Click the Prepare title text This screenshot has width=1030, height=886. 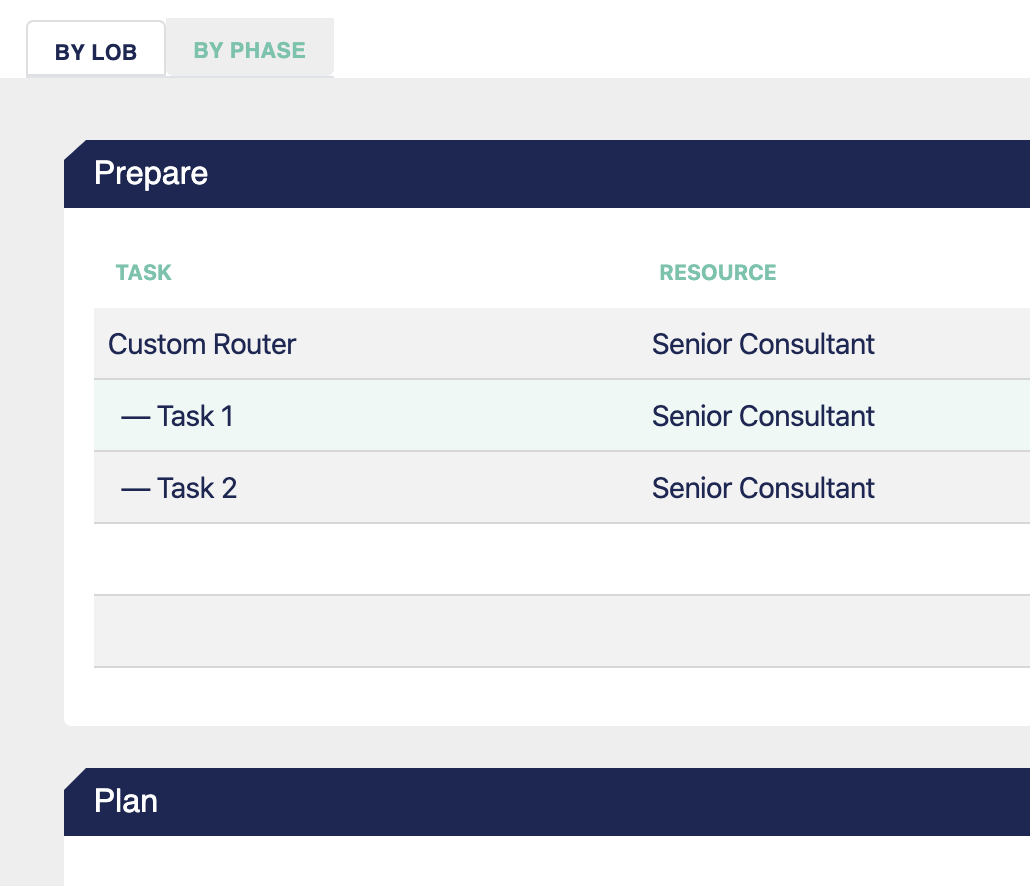point(151,174)
